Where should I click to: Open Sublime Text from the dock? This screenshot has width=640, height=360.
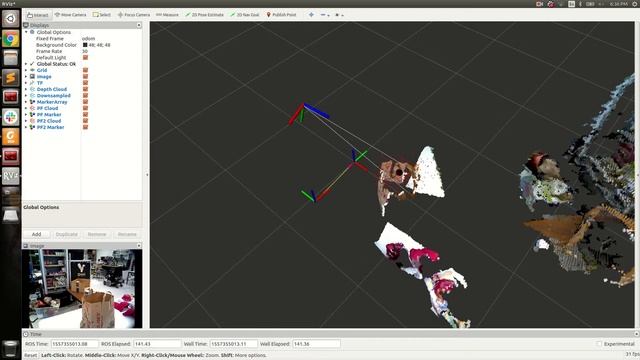[x=11, y=77]
